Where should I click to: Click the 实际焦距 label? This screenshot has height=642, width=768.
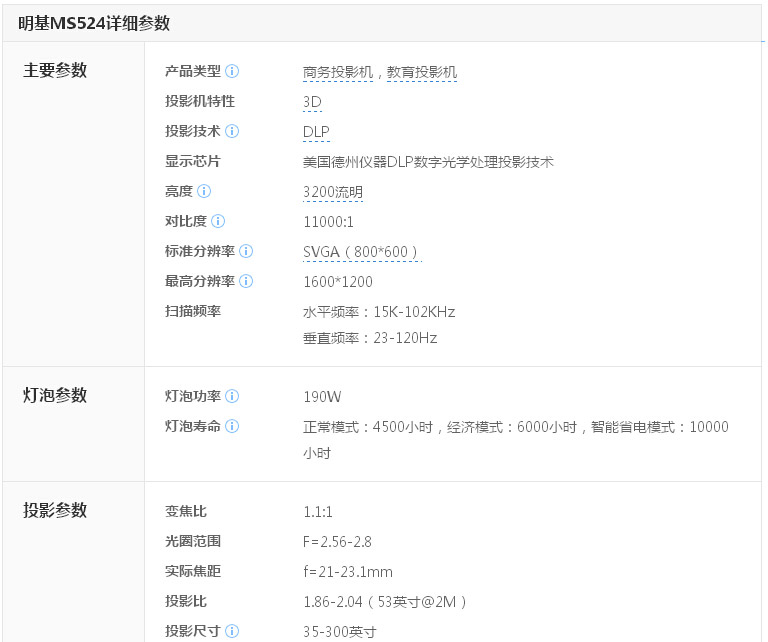coord(192,571)
